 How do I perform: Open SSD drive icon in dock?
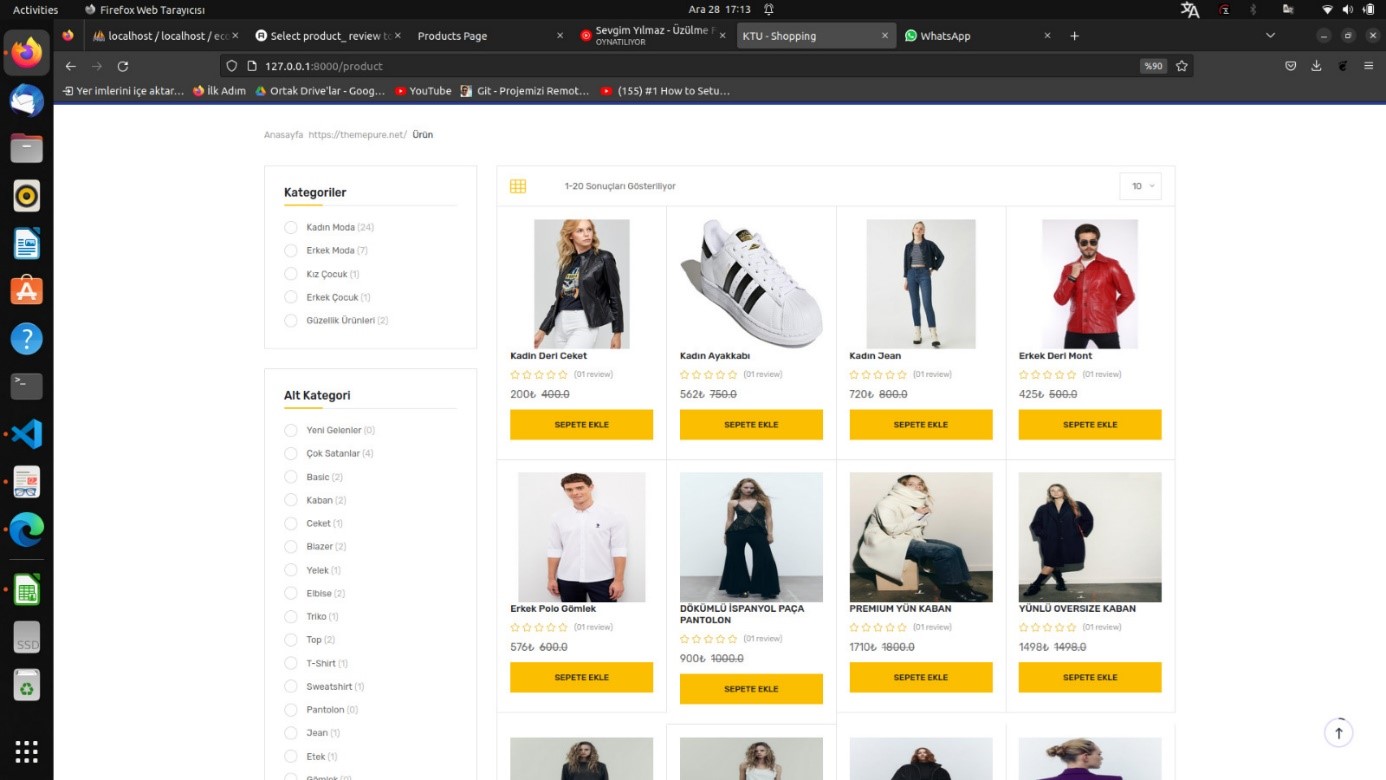click(x=27, y=637)
